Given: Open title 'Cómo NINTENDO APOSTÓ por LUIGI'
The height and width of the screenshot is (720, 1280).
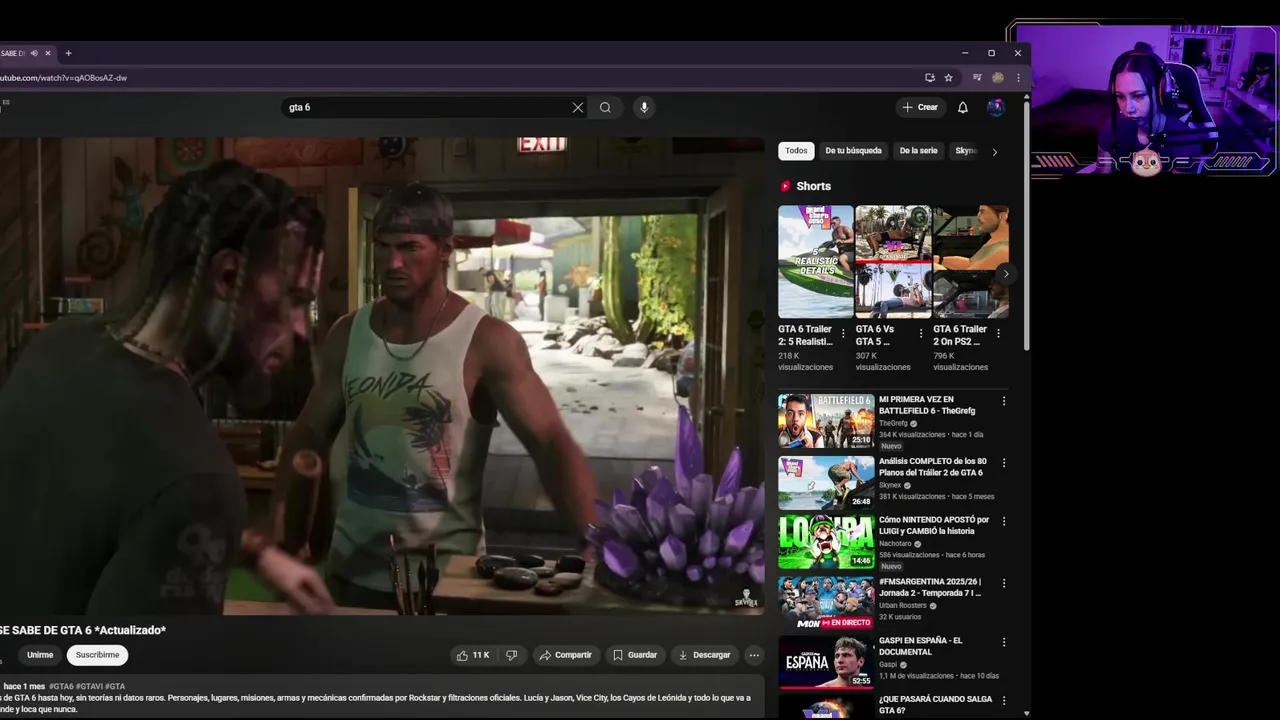Looking at the screenshot, I should tap(934, 526).
